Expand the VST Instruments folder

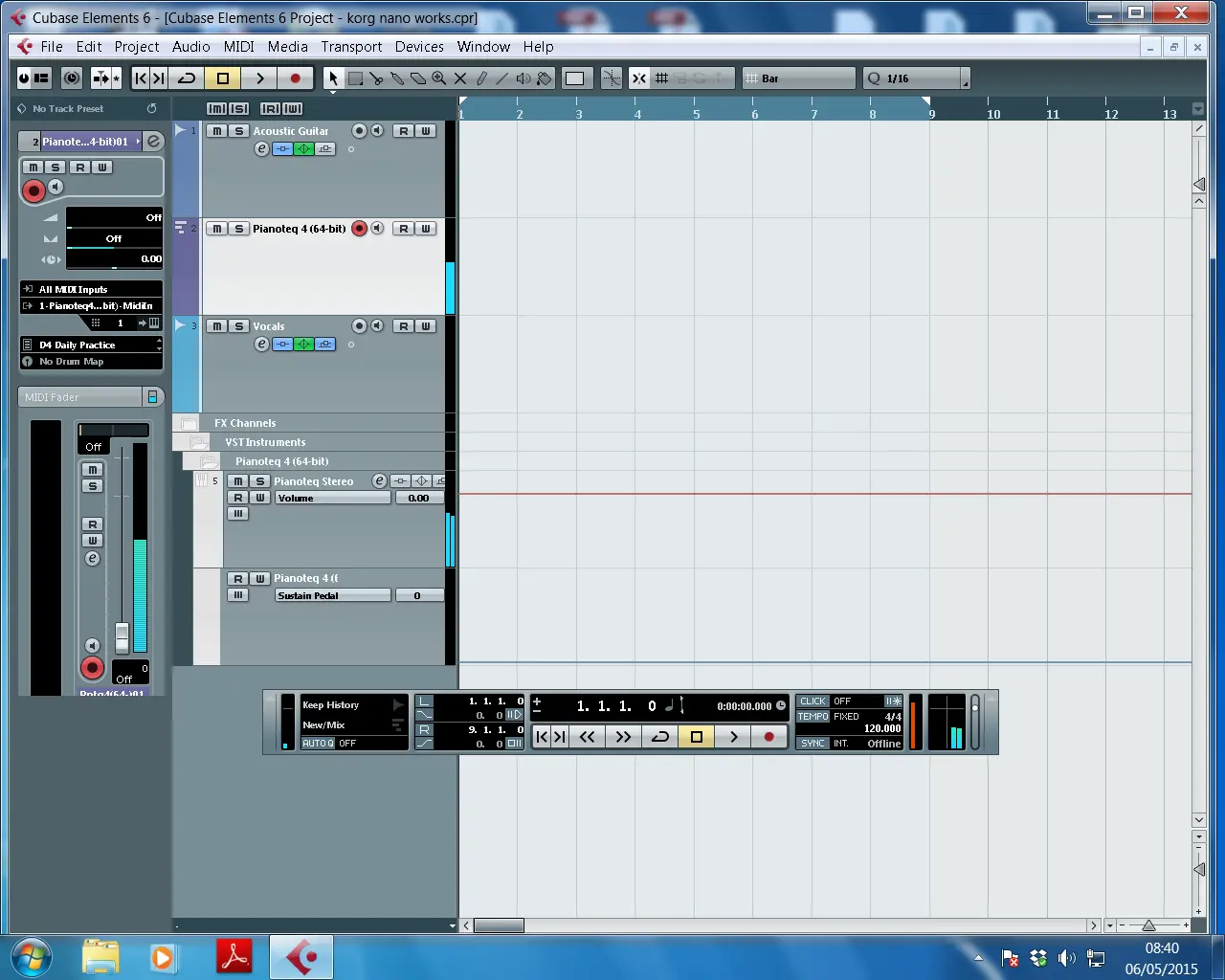pos(199,442)
